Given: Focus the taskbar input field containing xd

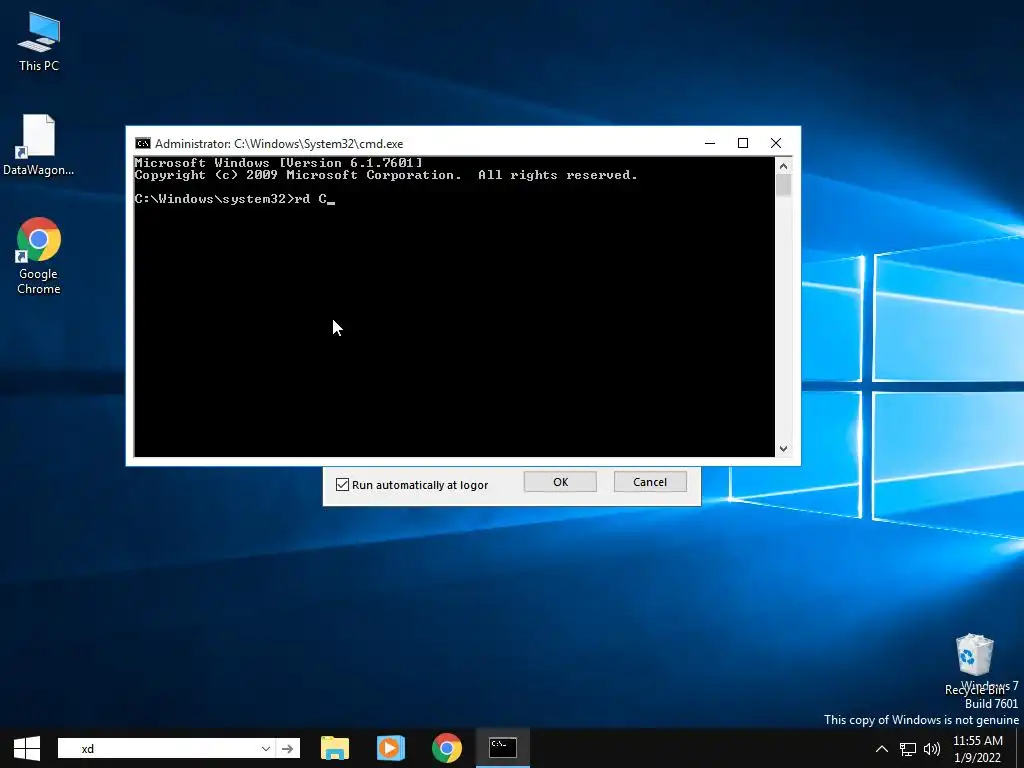Looking at the screenshot, I should click(159, 748).
